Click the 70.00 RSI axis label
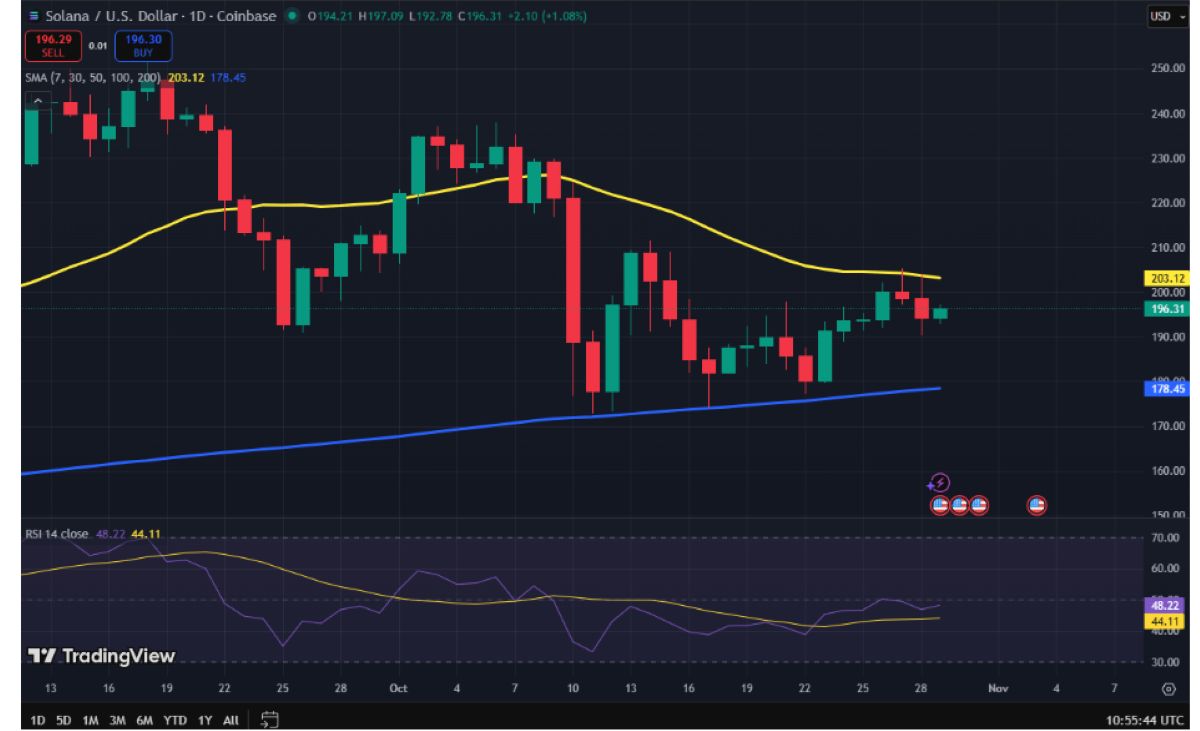Image resolution: width=1200 pixels, height=731 pixels. [x=1167, y=538]
